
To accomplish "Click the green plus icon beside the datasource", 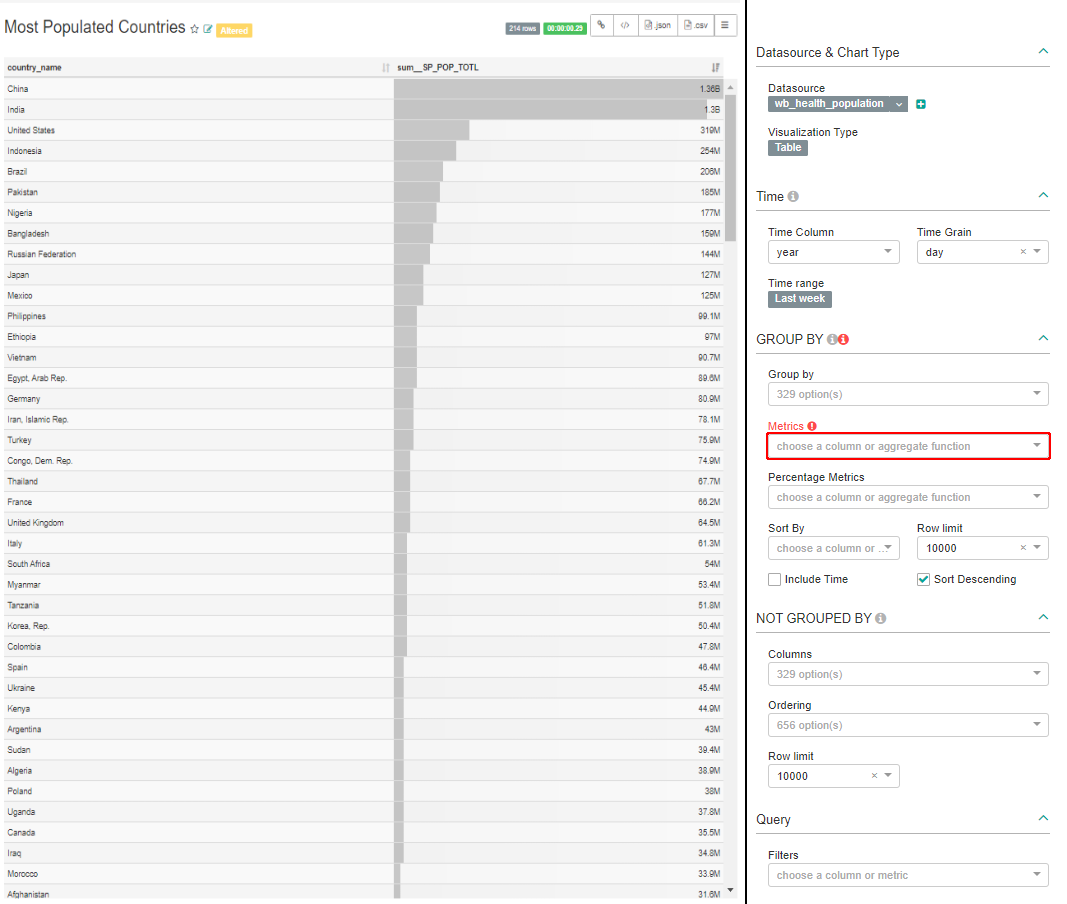I will coord(921,104).
